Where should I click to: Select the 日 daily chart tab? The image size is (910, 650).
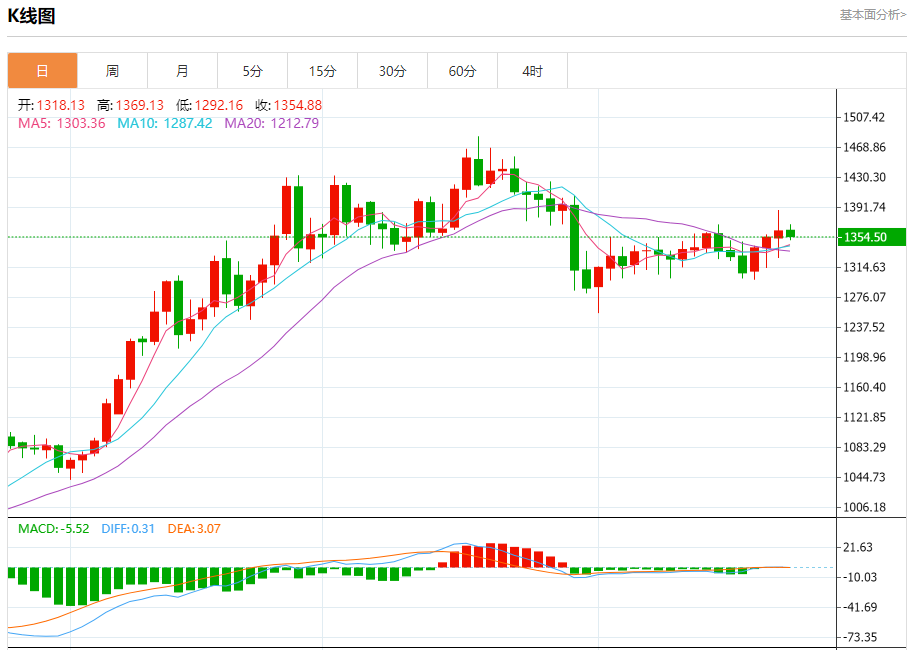42,71
